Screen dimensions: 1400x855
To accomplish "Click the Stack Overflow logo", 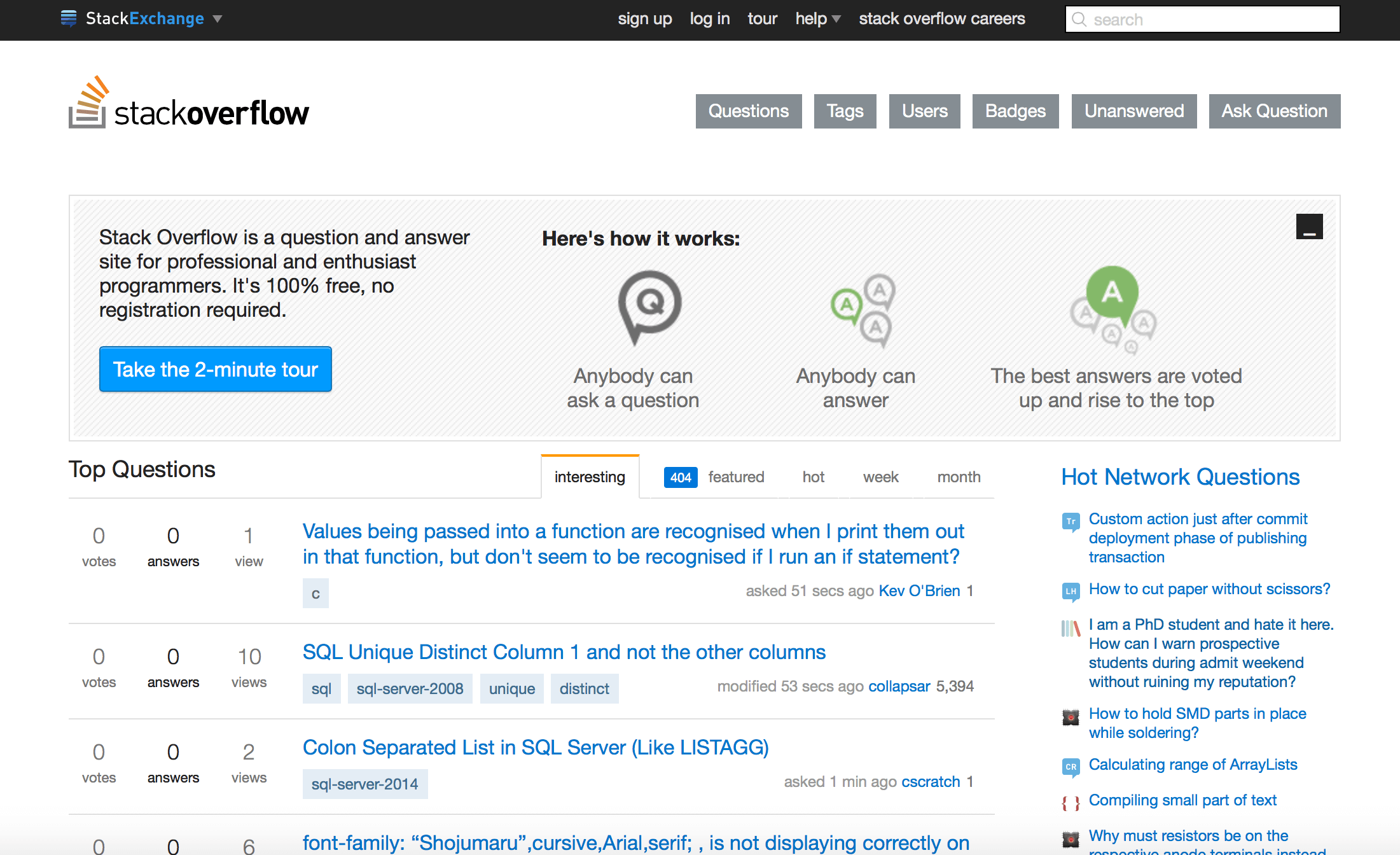I will tap(189, 103).
